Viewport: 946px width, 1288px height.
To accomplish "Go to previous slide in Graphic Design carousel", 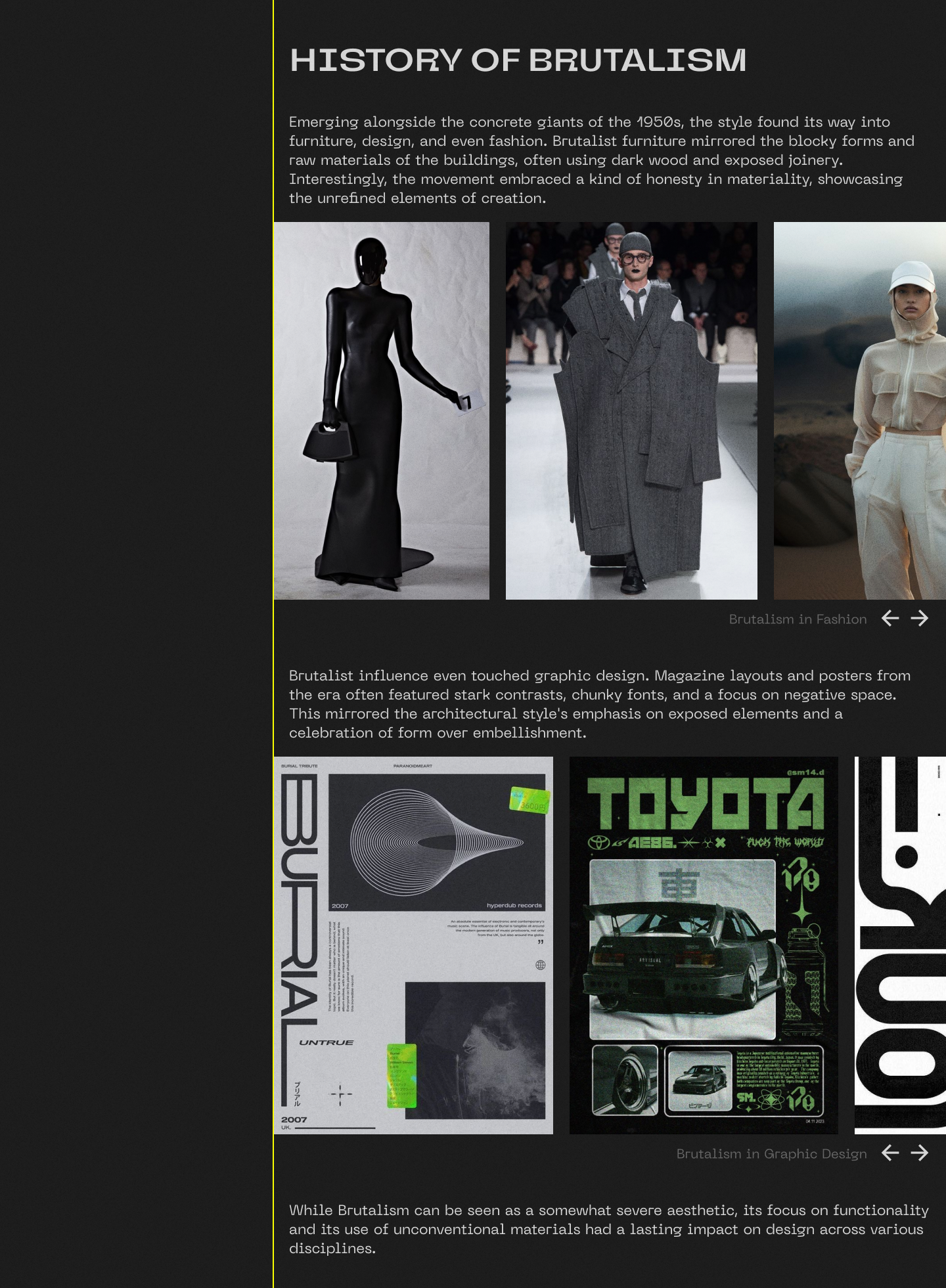I will point(890,1153).
